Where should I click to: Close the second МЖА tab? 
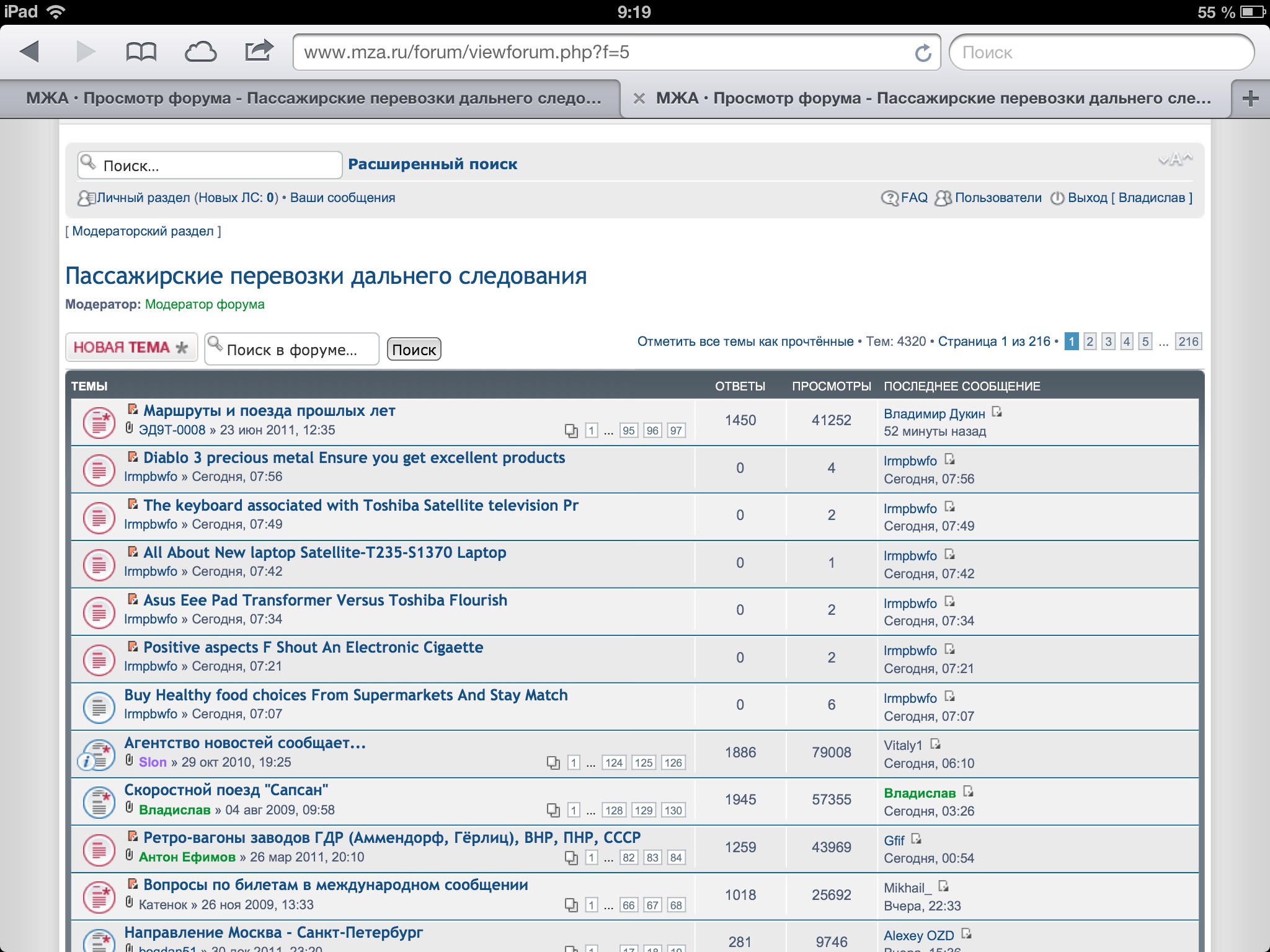click(x=639, y=99)
